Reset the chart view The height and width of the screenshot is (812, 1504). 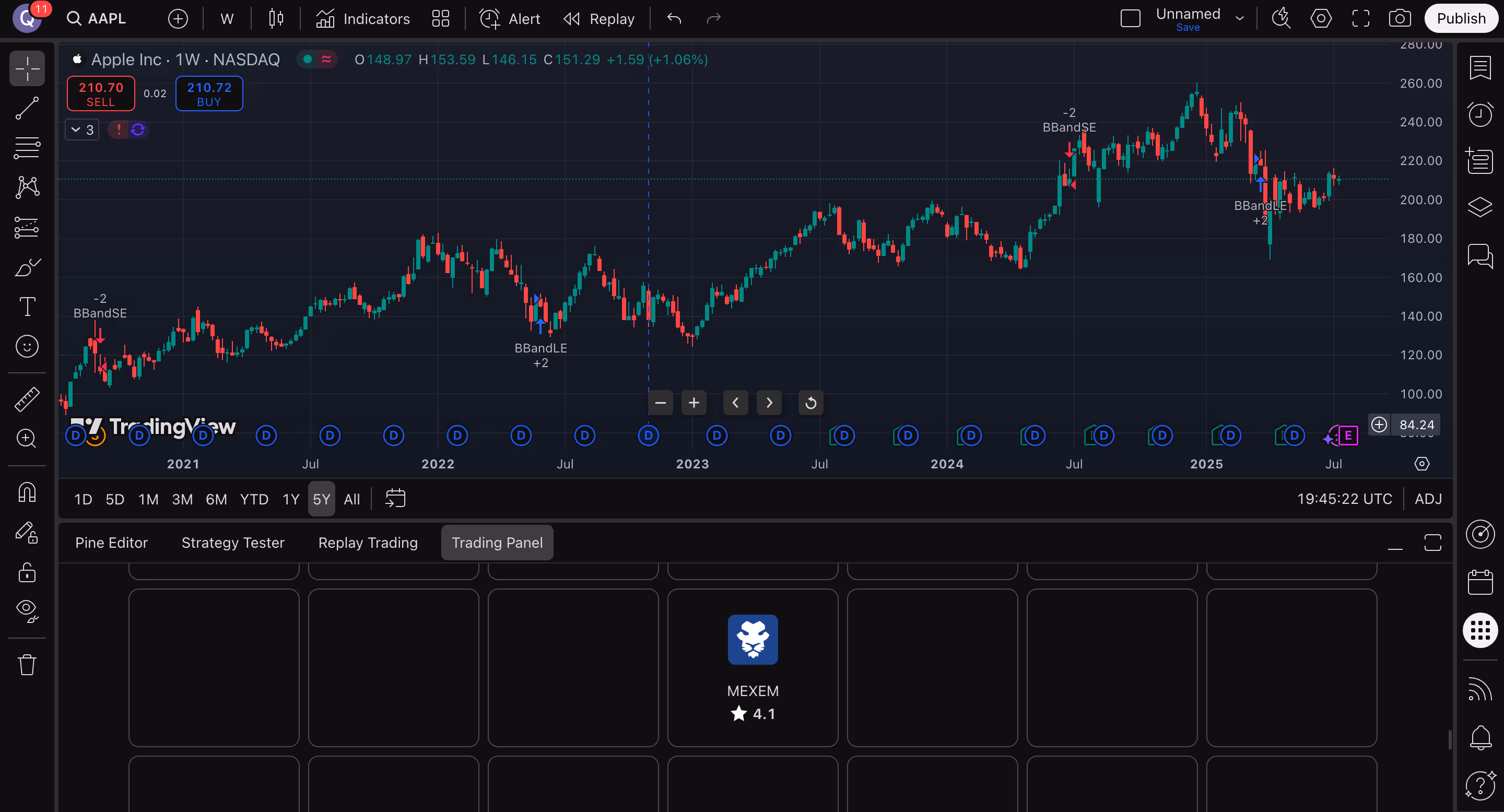point(811,403)
